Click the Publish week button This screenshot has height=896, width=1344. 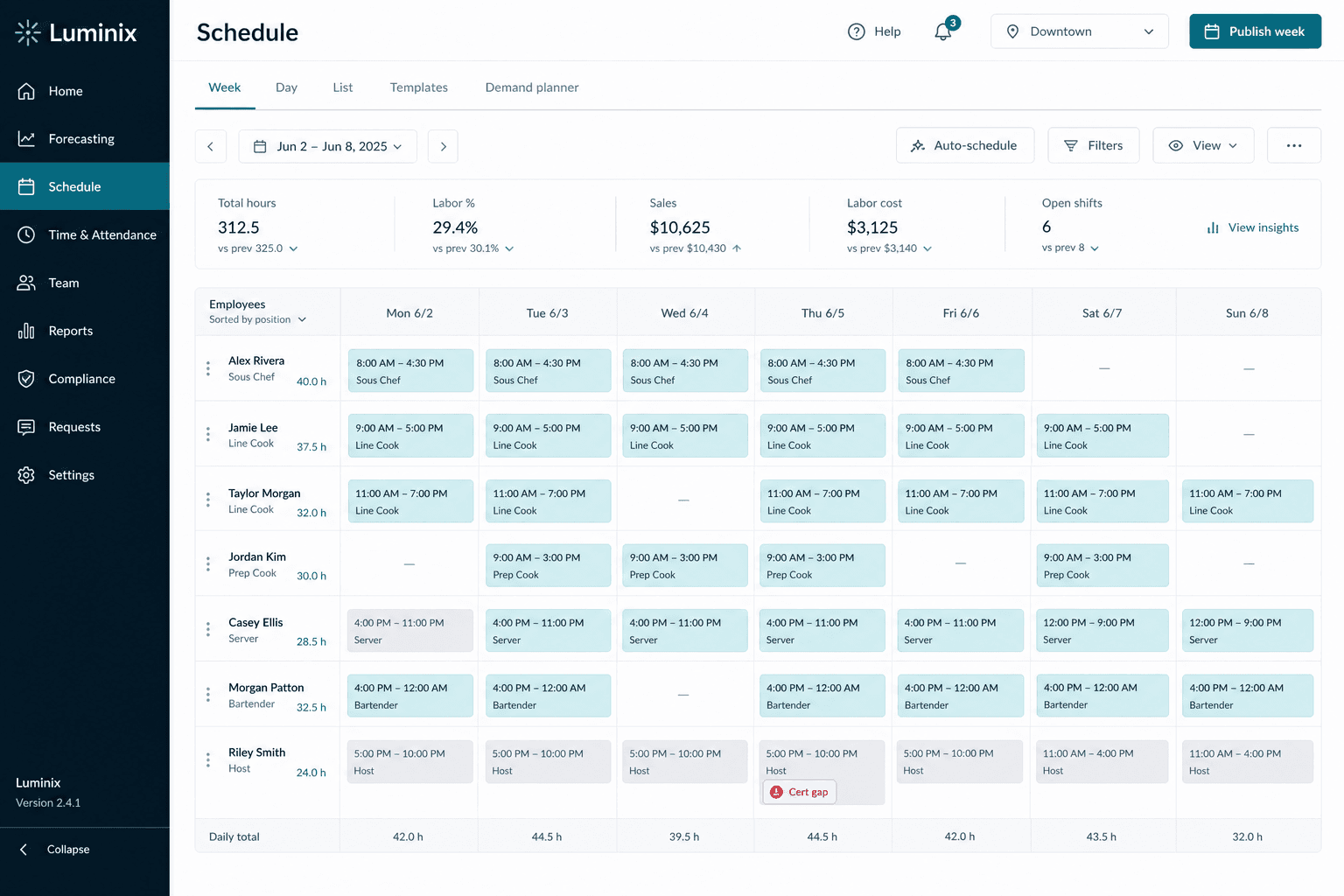(1255, 31)
